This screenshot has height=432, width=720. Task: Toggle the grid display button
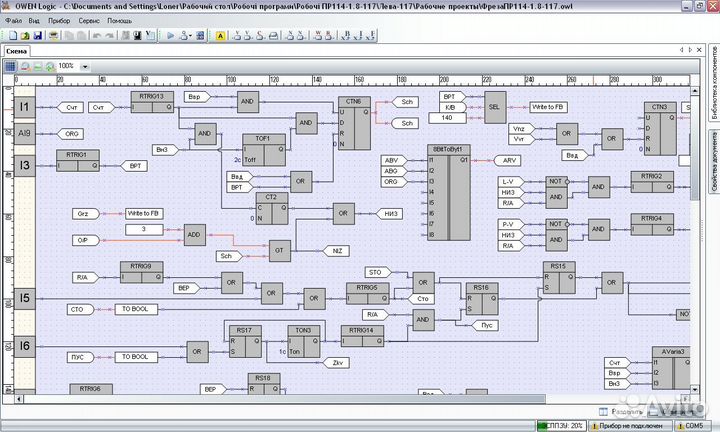(x=10, y=66)
